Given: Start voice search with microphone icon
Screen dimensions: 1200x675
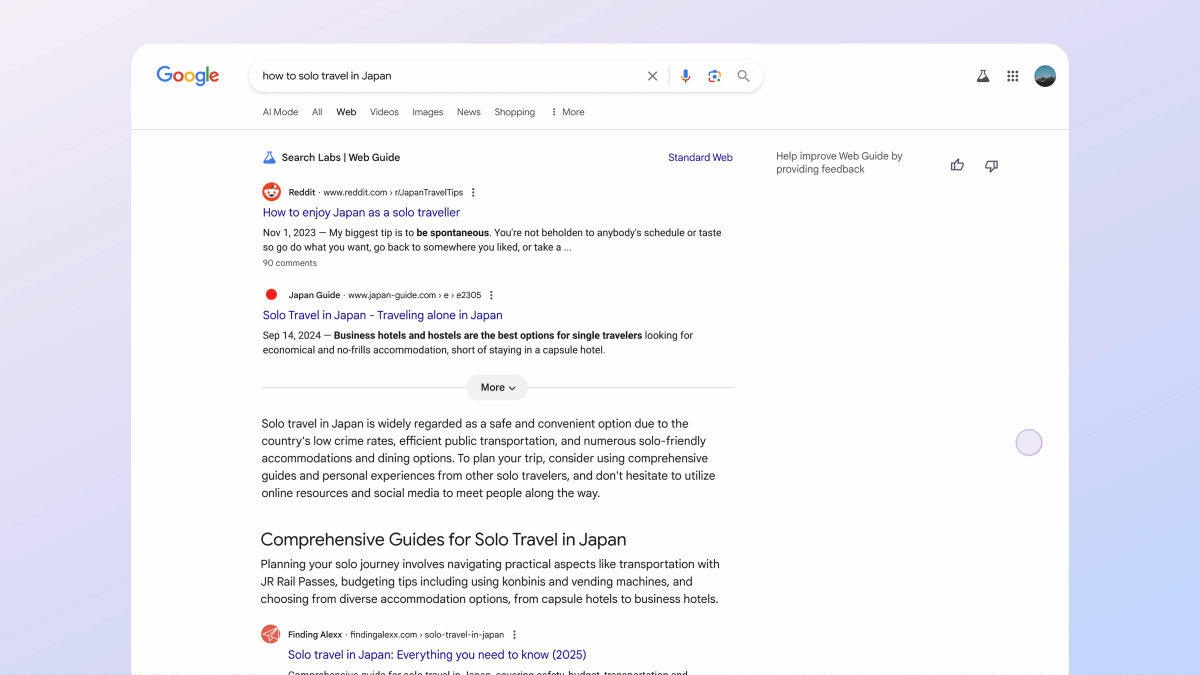Looking at the screenshot, I should (685, 76).
